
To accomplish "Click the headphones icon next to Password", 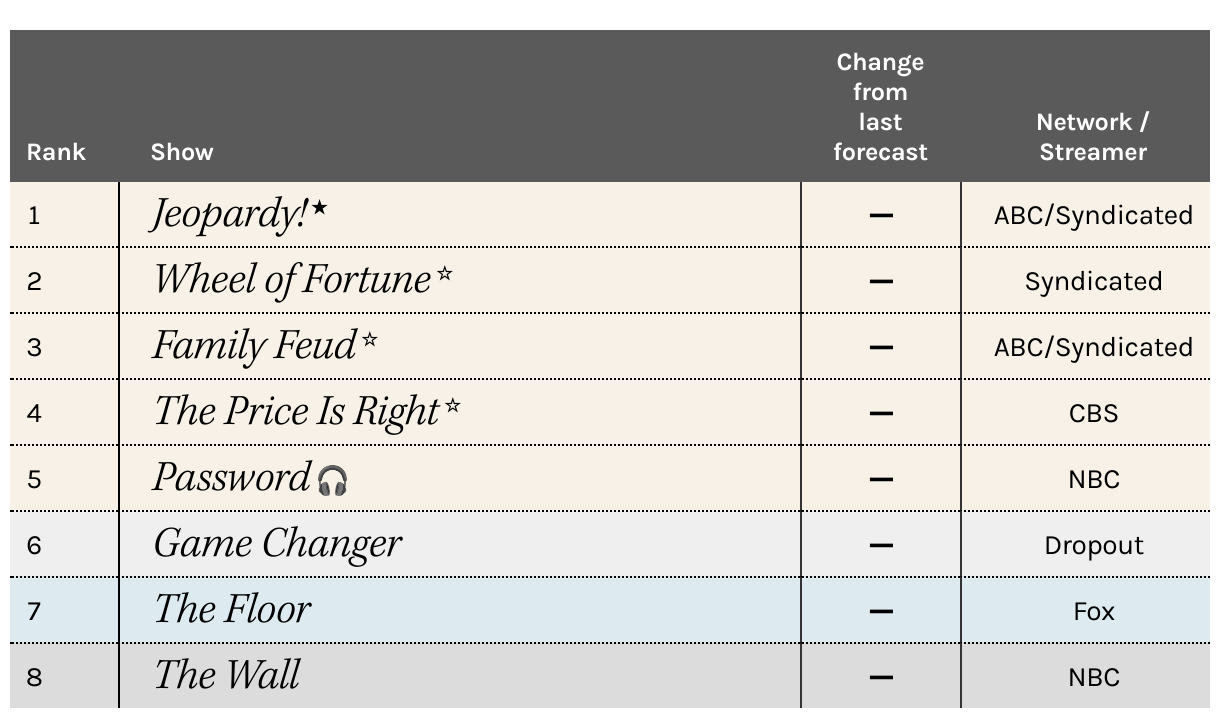I will [332, 481].
